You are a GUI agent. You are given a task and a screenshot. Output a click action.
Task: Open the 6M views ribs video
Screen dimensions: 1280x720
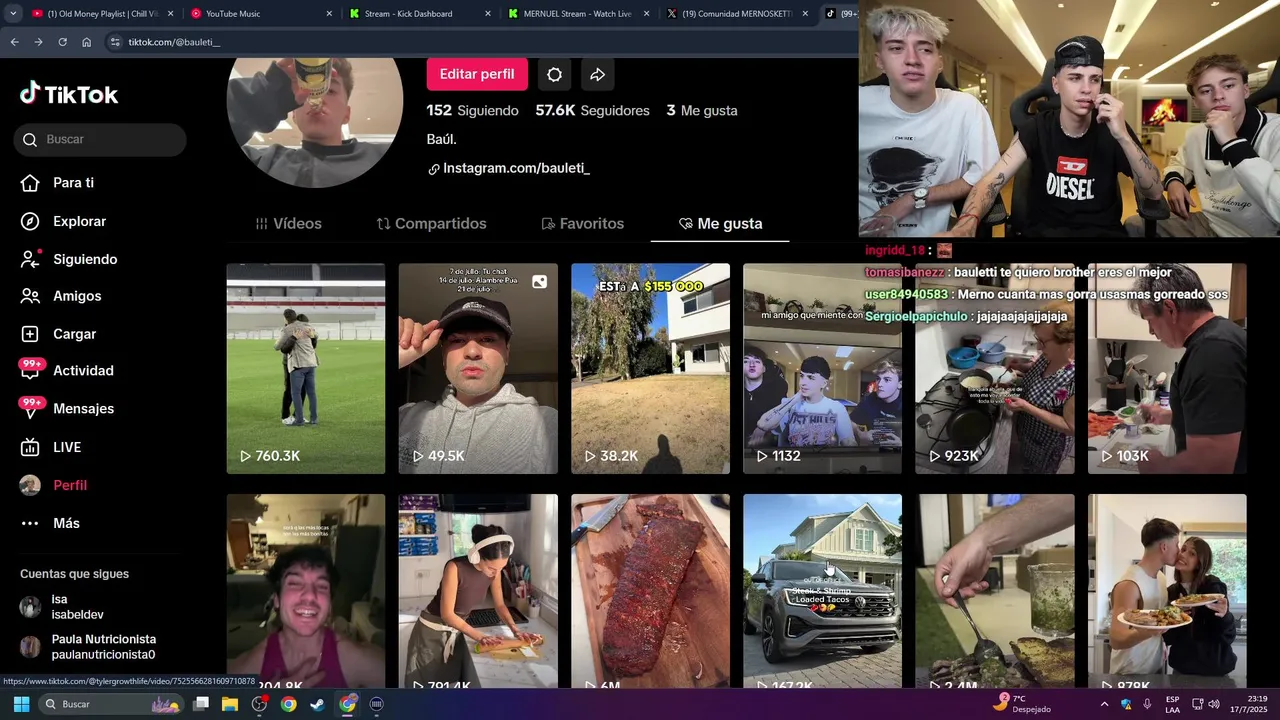point(650,590)
